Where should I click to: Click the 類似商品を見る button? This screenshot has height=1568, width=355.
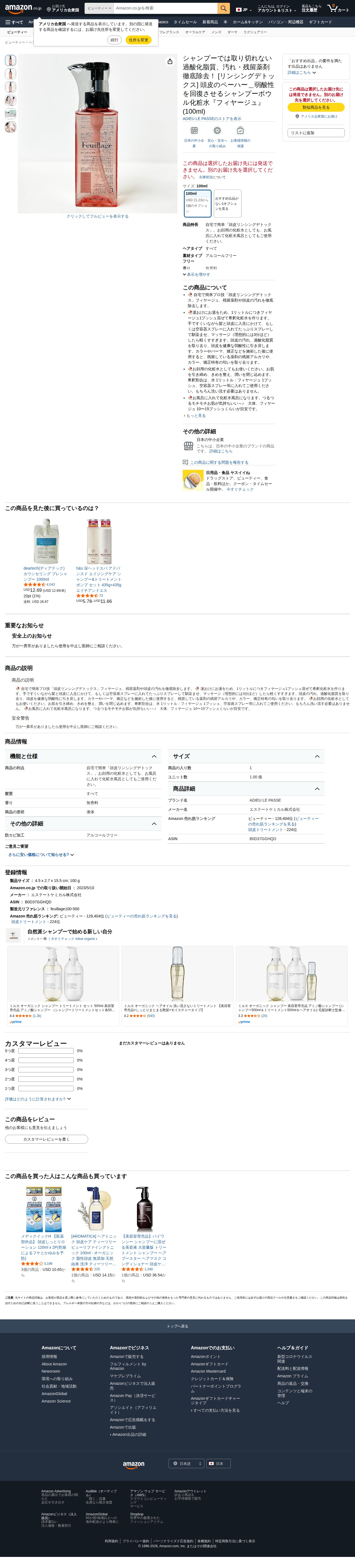tap(316, 107)
